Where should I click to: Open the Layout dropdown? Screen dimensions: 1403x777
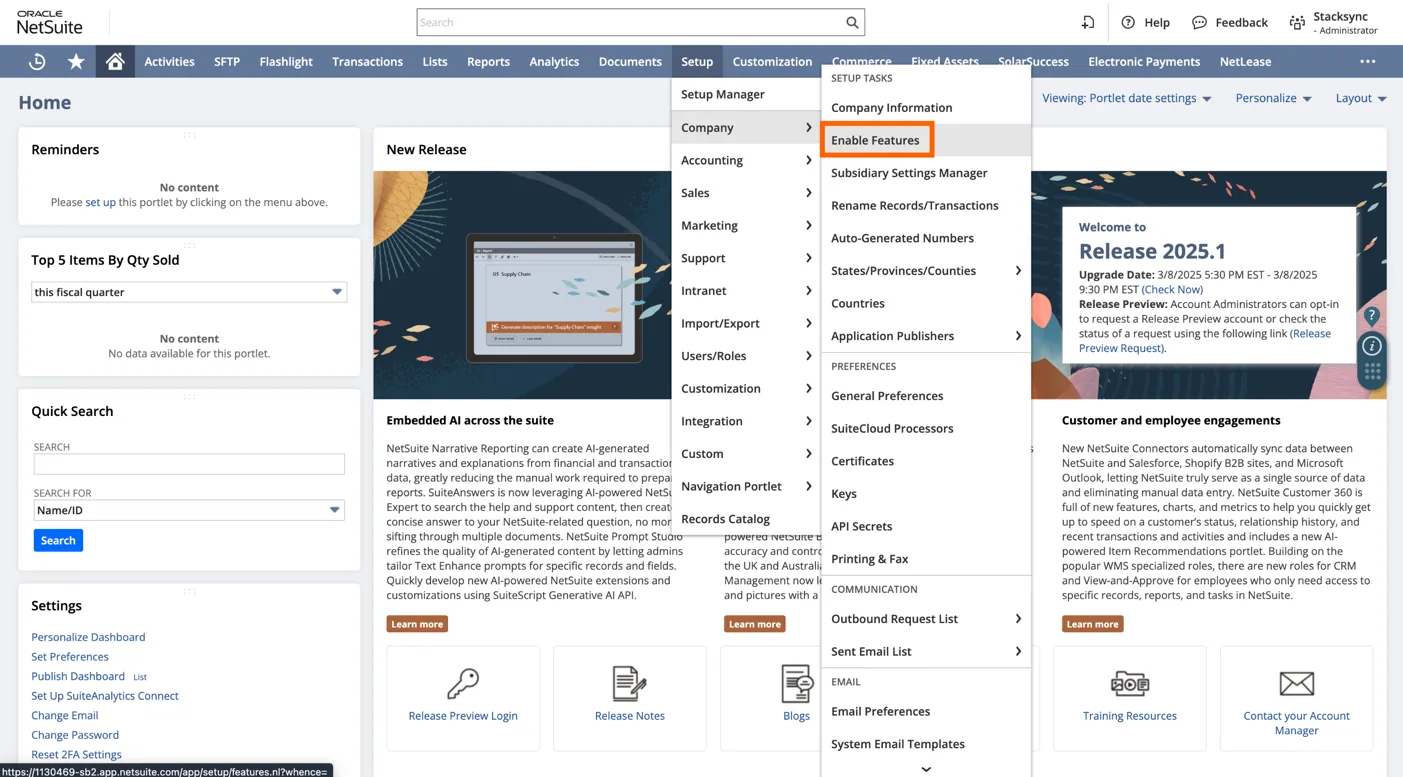1361,98
